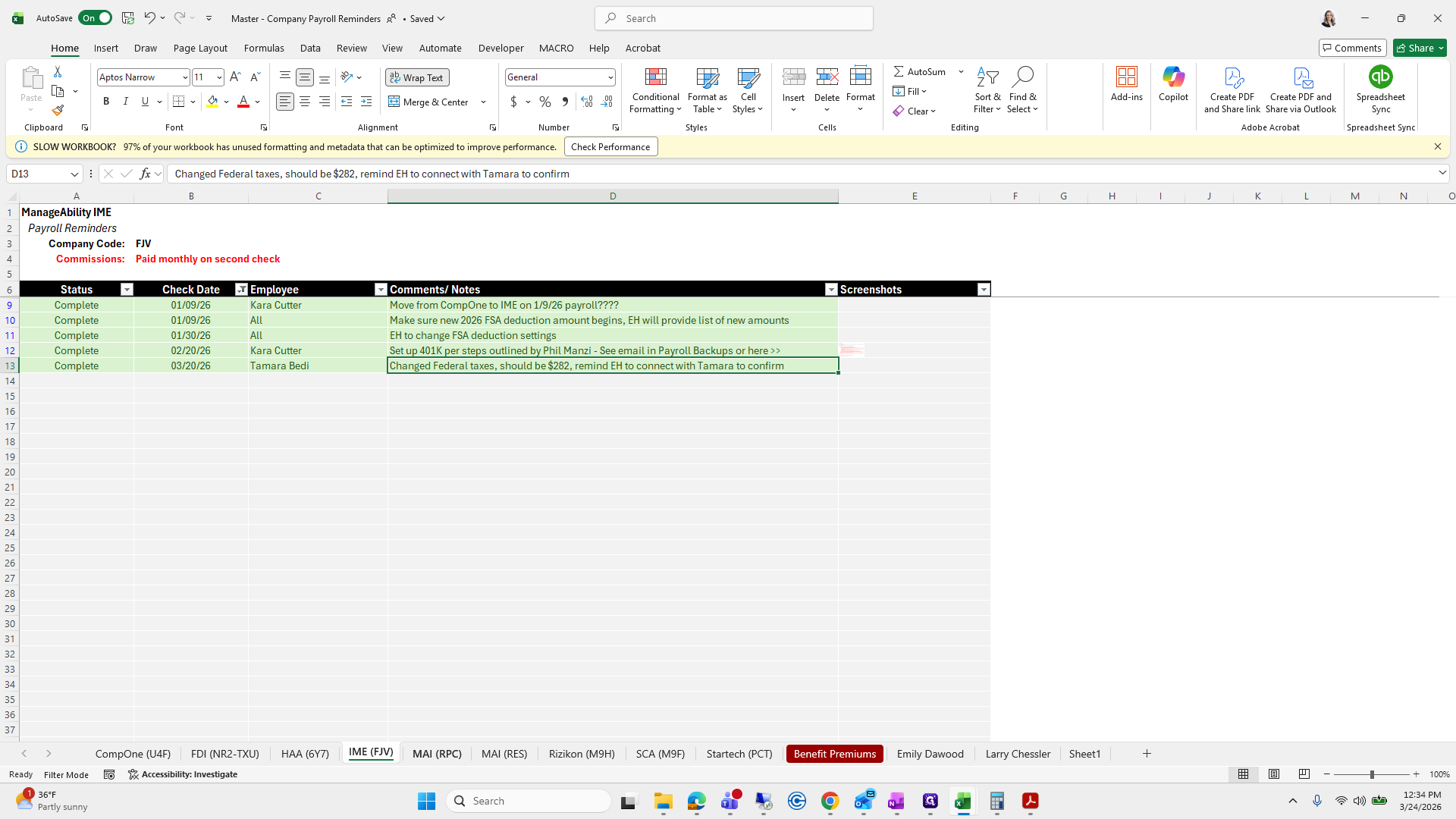Open the number format General dropdown
The width and height of the screenshot is (1456, 819).
(x=610, y=77)
